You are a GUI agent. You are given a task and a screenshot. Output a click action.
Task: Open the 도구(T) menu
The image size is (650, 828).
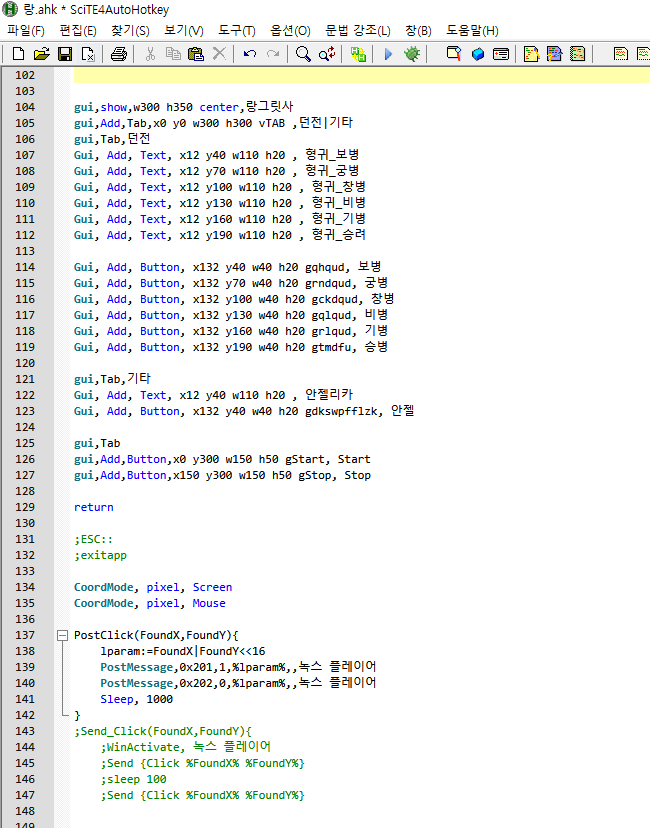[237, 31]
